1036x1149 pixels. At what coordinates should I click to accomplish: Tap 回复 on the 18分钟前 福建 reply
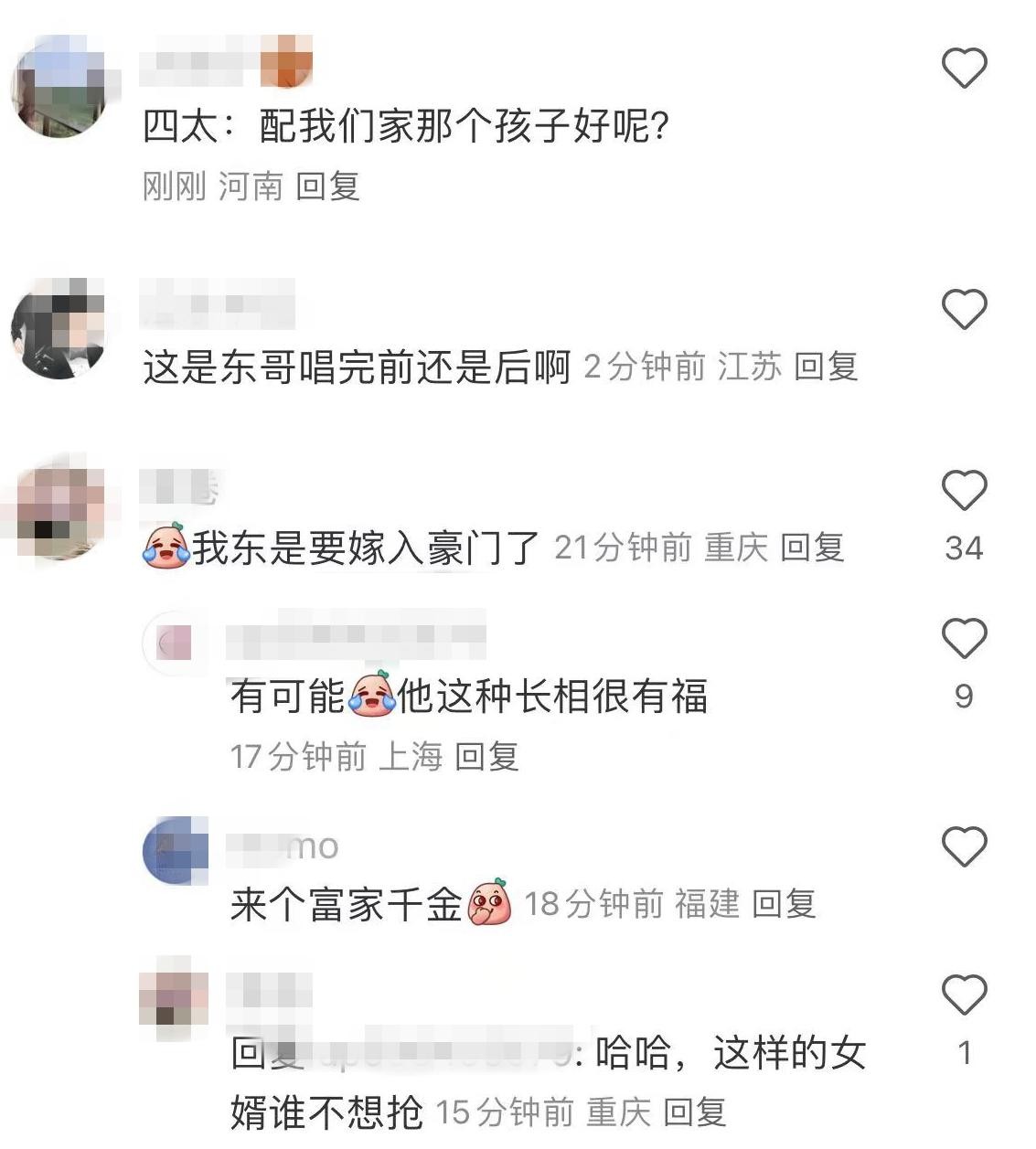point(784,904)
